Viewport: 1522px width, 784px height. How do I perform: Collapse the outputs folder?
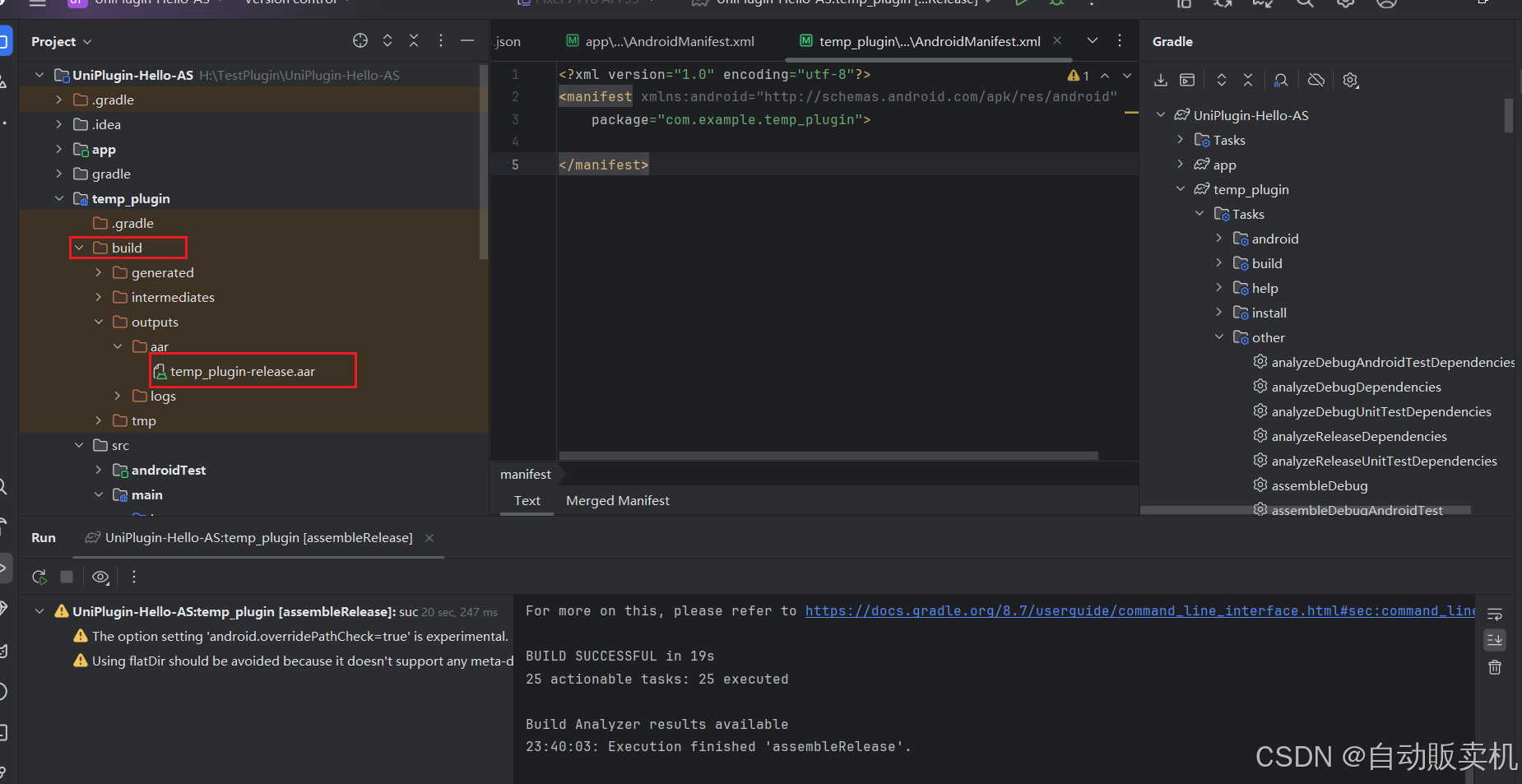(99, 322)
